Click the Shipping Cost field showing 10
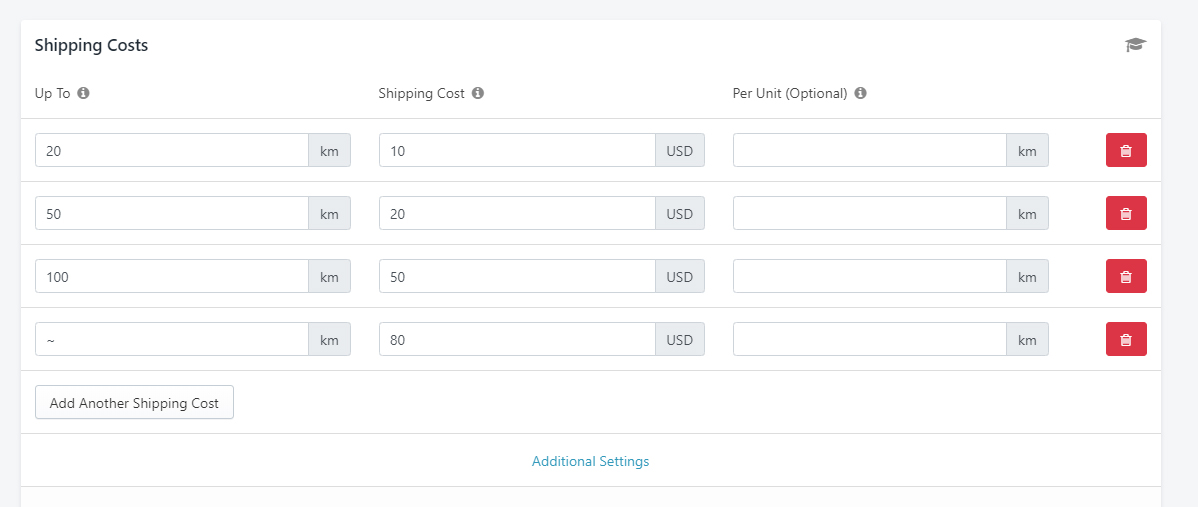1198x507 pixels. (x=516, y=150)
